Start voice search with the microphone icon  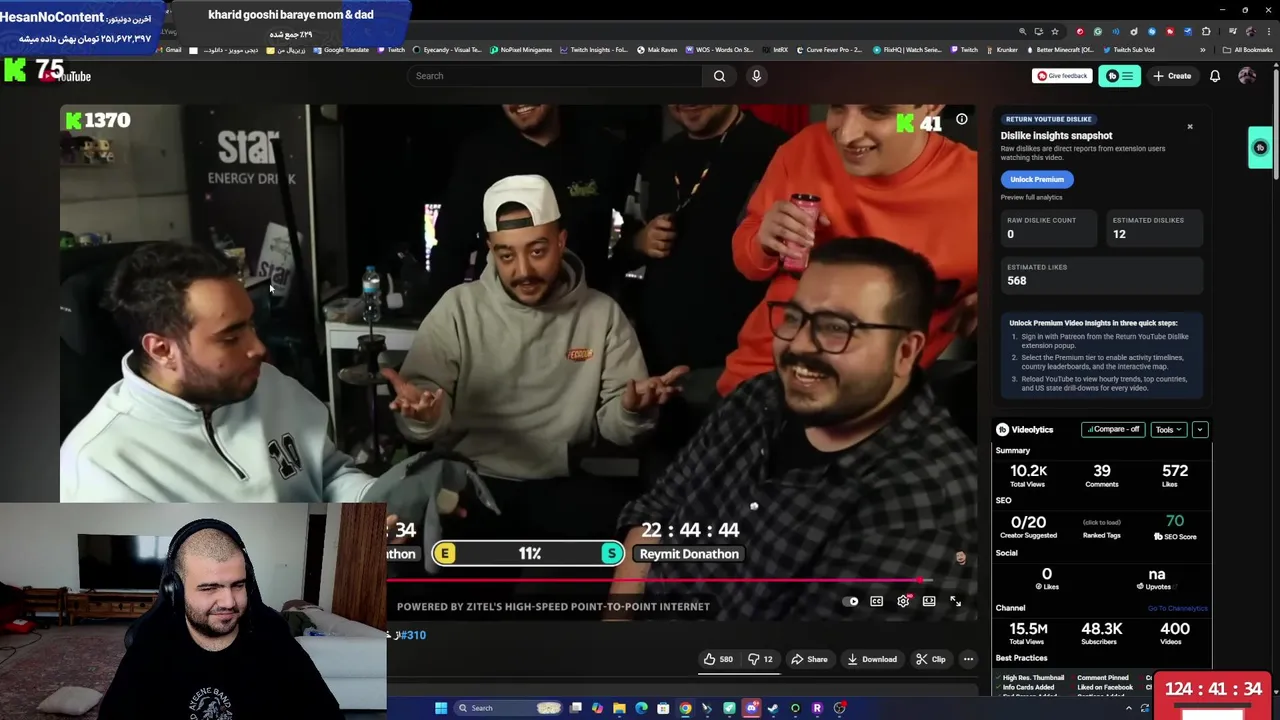(756, 76)
